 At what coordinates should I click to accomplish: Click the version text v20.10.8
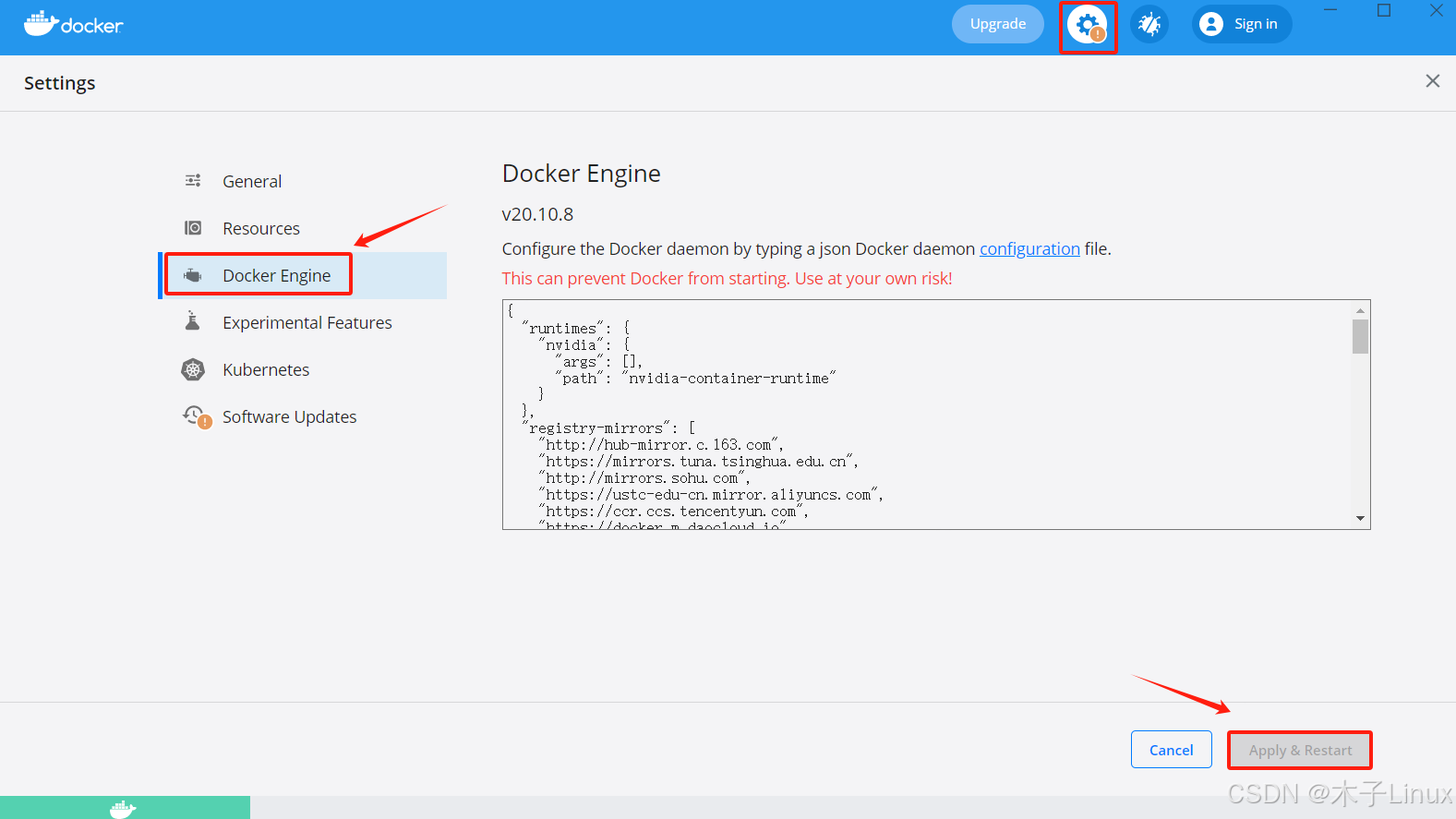[537, 214]
